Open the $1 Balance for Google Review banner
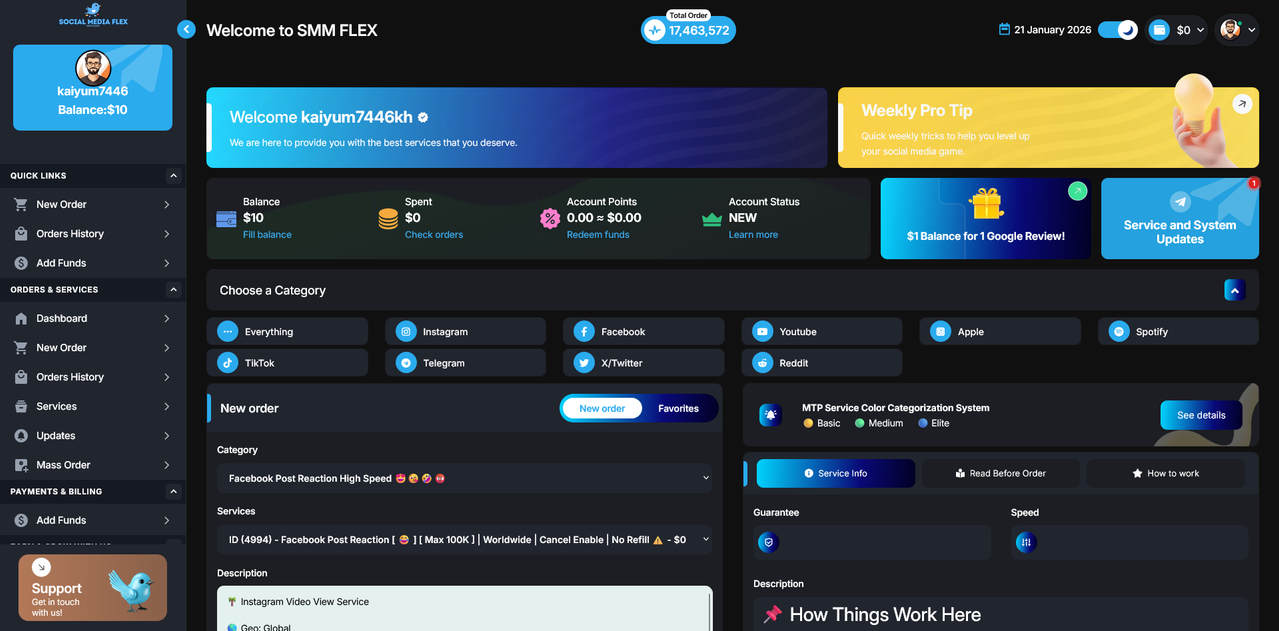The width and height of the screenshot is (1279, 631). pyautogui.click(x=986, y=219)
